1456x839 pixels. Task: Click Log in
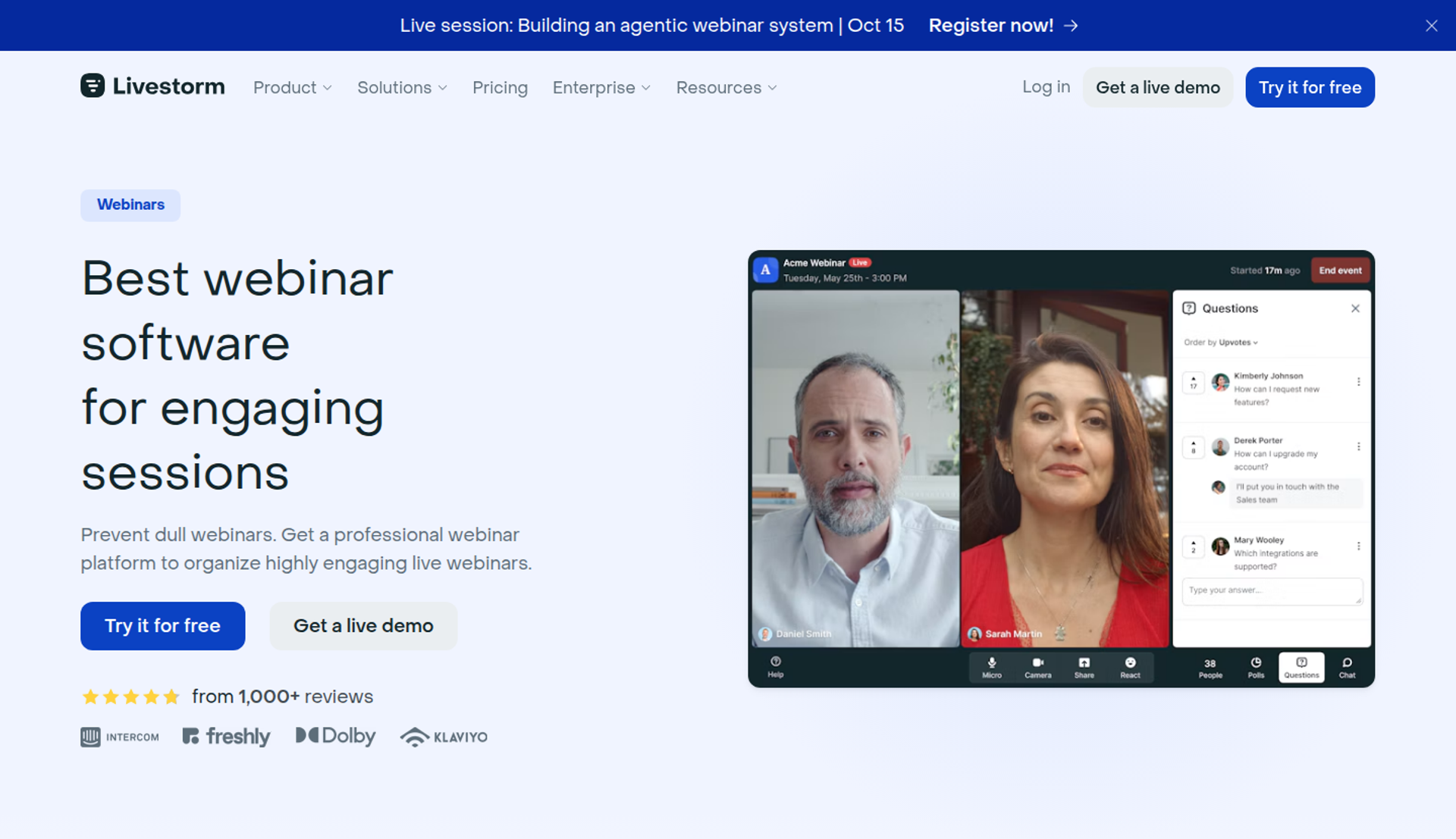coord(1046,87)
